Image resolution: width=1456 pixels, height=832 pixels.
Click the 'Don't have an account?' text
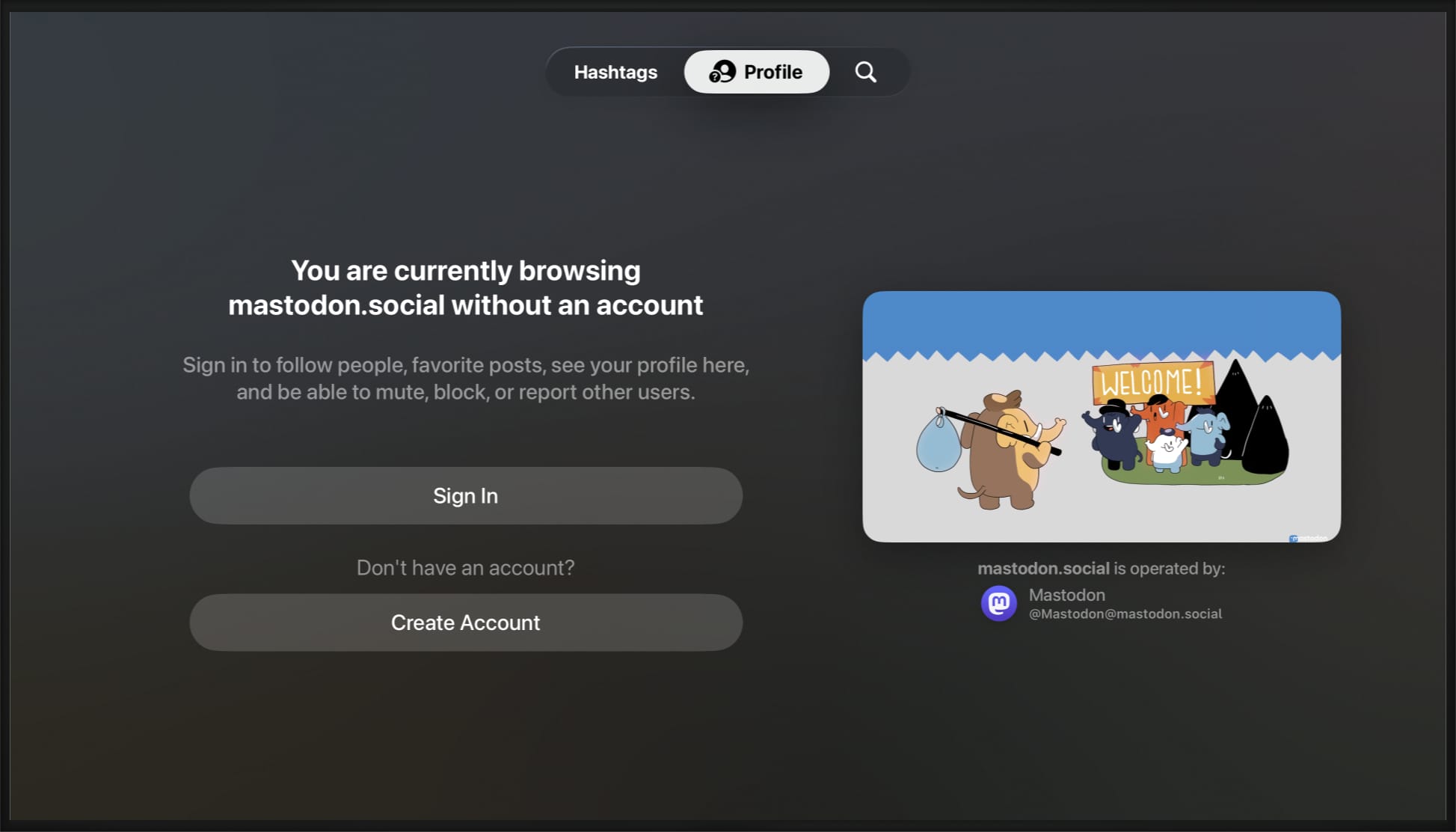click(465, 567)
